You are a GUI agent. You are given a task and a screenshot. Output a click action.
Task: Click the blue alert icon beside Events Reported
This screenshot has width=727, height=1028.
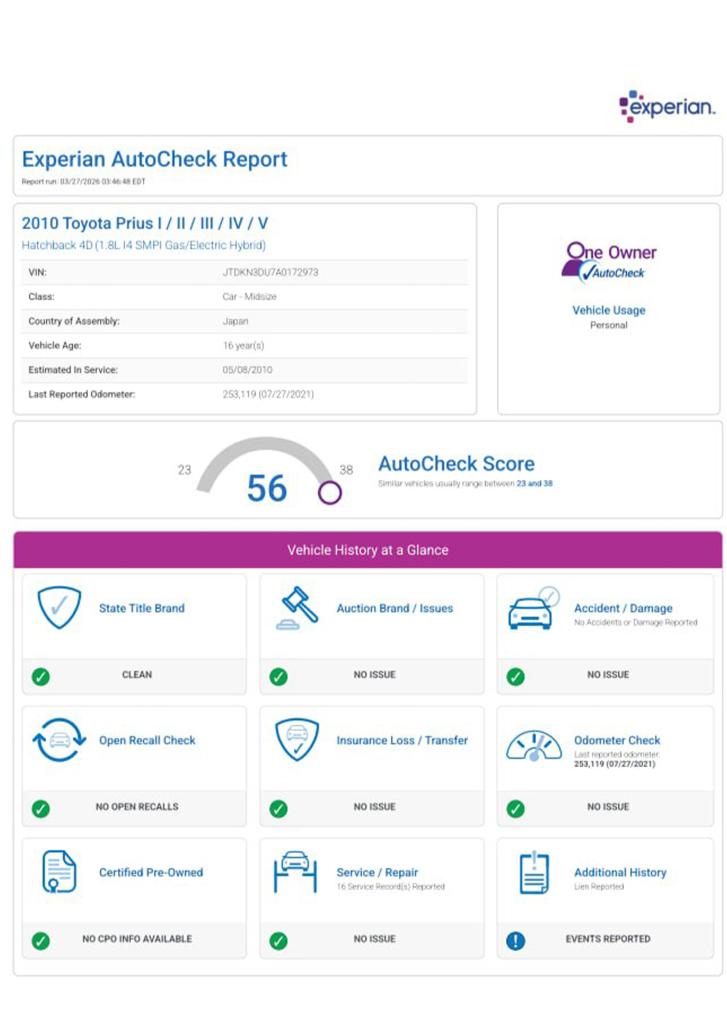click(x=515, y=940)
